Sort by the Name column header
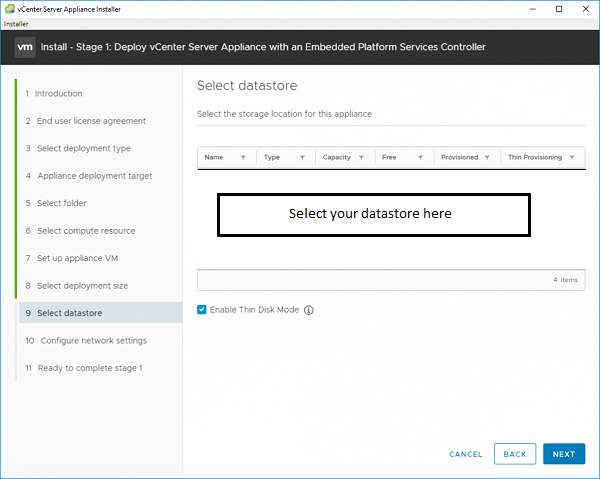Viewport: 600px width, 479px height. click(x=214, y=157)
